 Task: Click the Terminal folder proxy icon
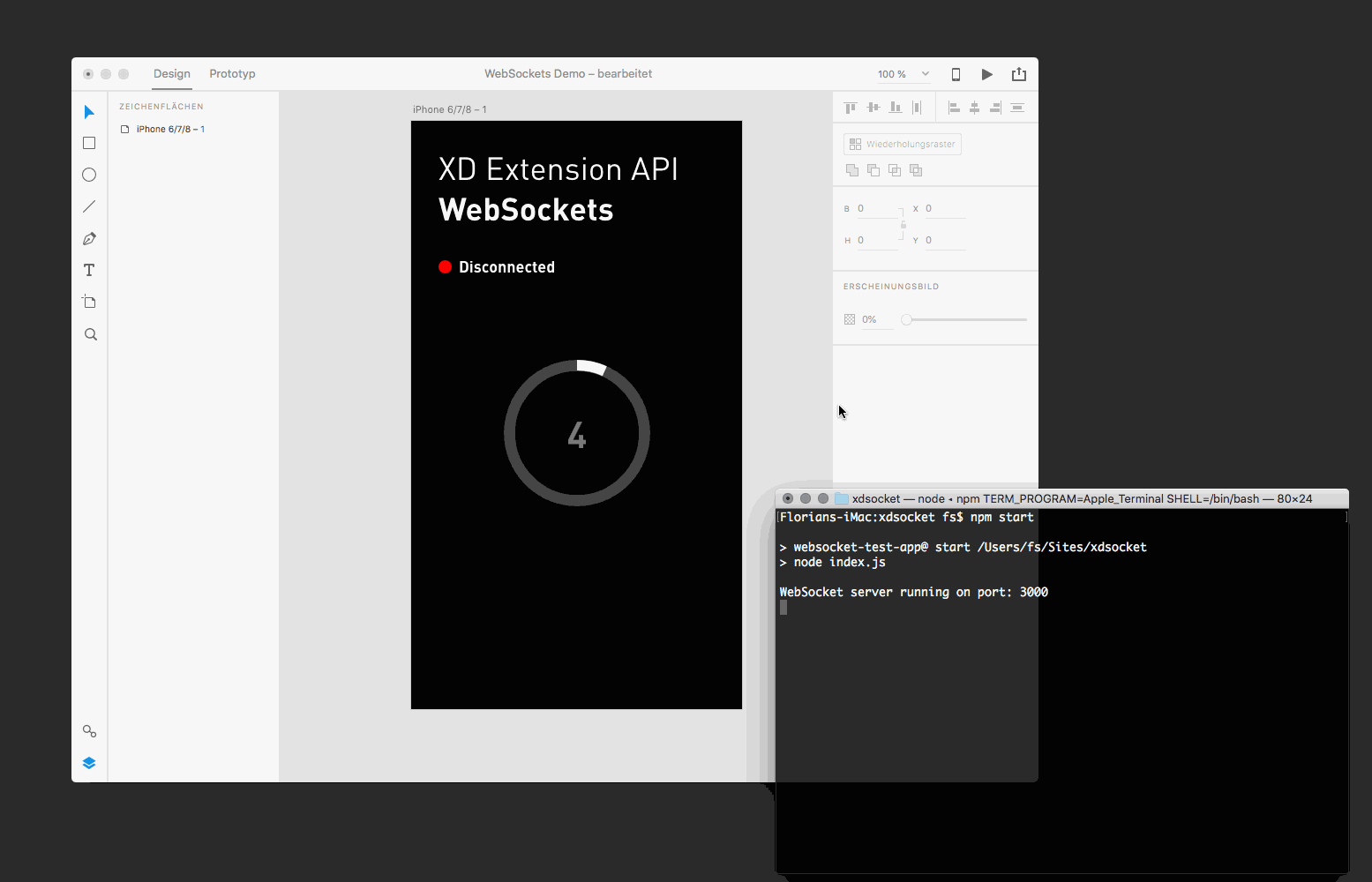(842, 498)
